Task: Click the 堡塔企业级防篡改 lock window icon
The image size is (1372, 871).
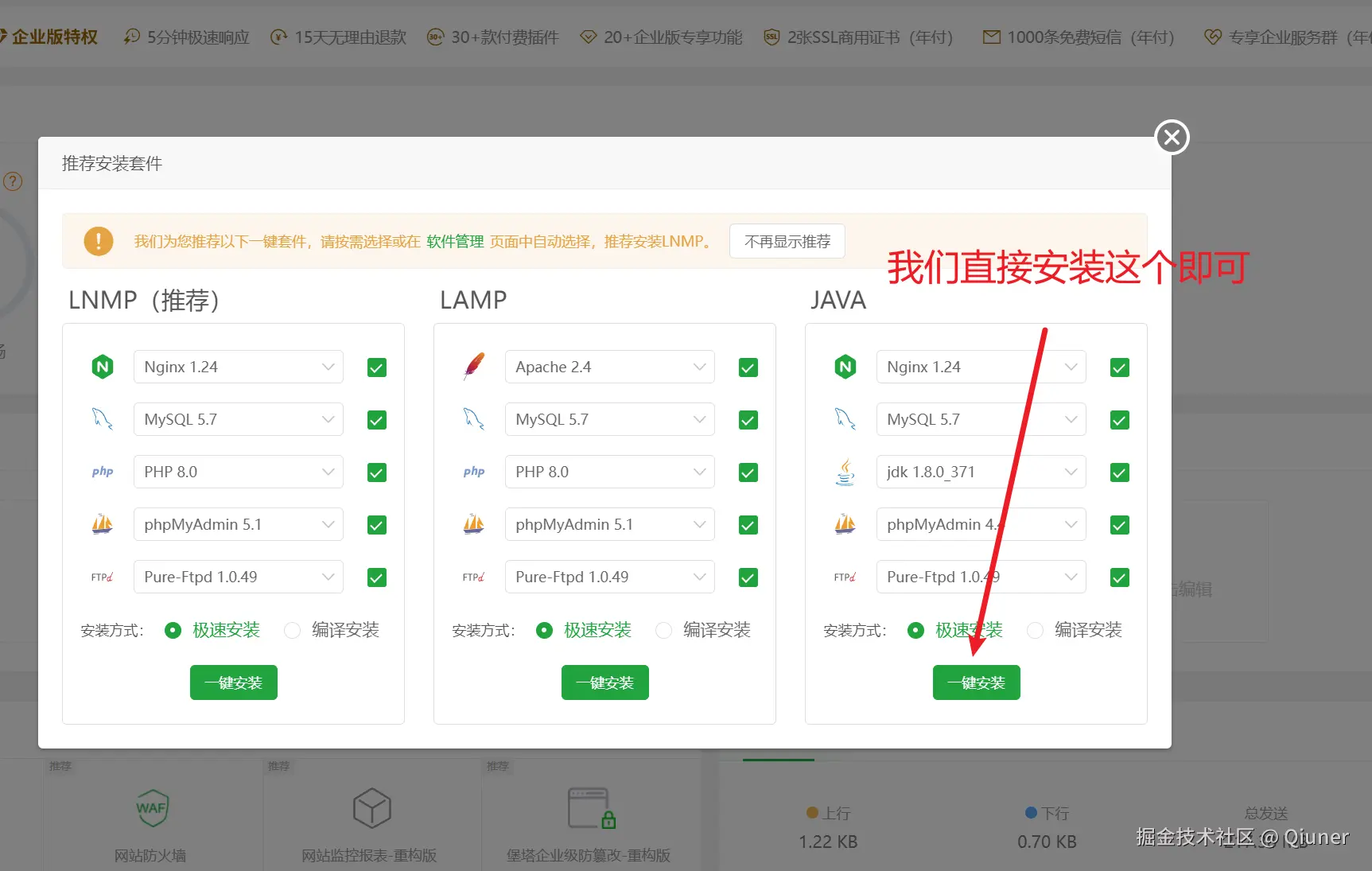Action: (x=593, y=808)
